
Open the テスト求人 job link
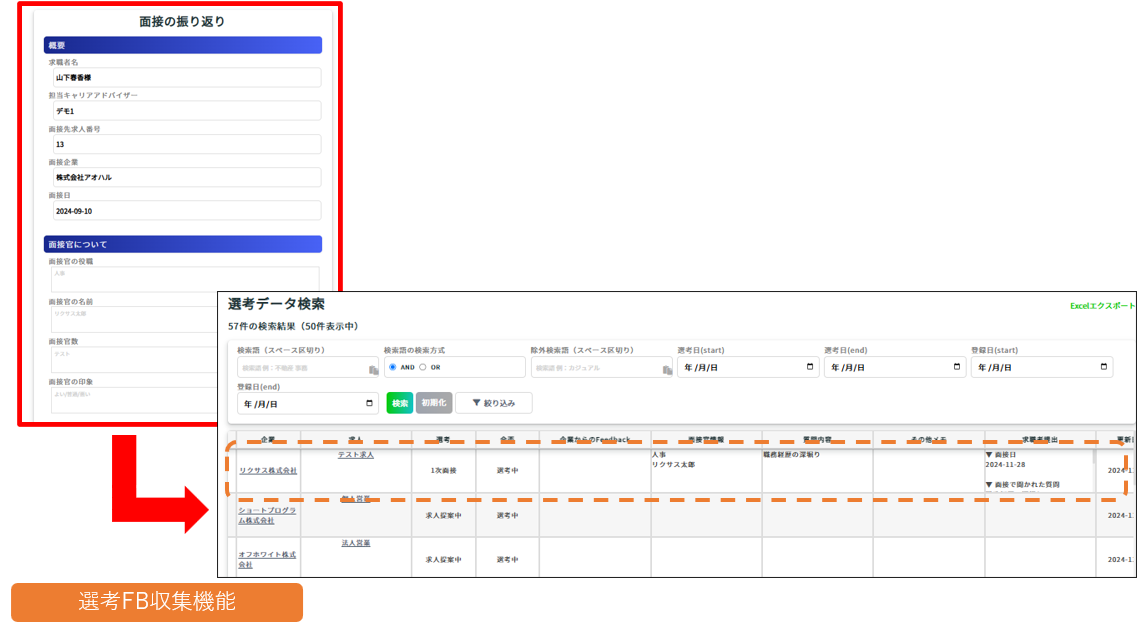pos(355,455)
